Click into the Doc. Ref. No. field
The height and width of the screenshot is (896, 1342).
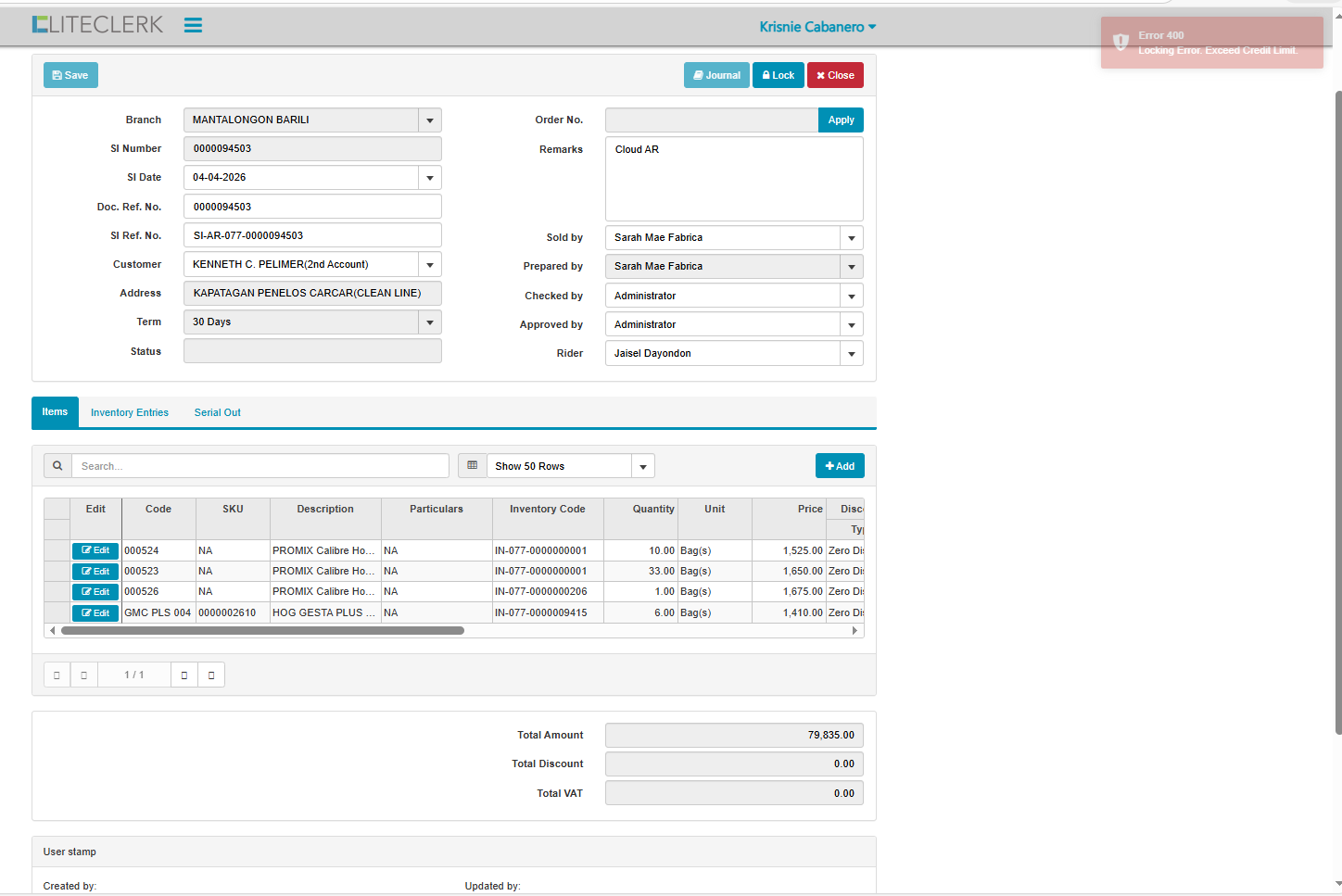click(312, 207)
